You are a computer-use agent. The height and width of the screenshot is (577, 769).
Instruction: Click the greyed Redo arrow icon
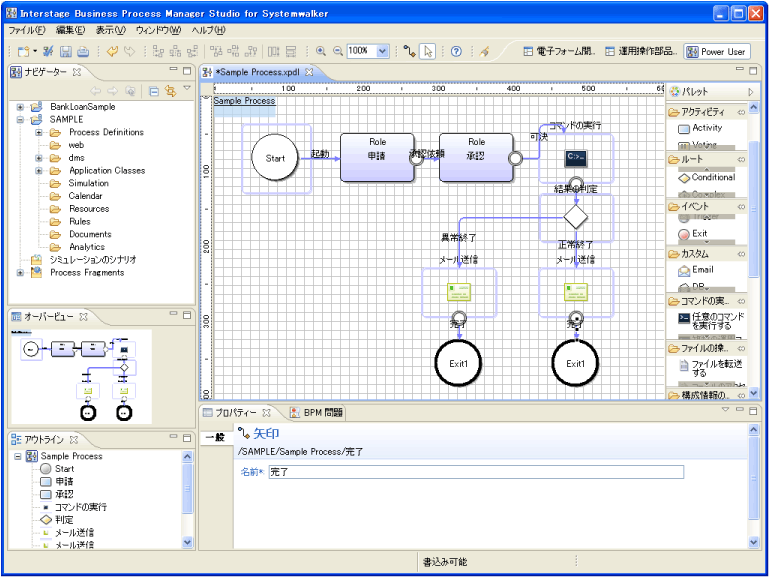pos(129,51)
